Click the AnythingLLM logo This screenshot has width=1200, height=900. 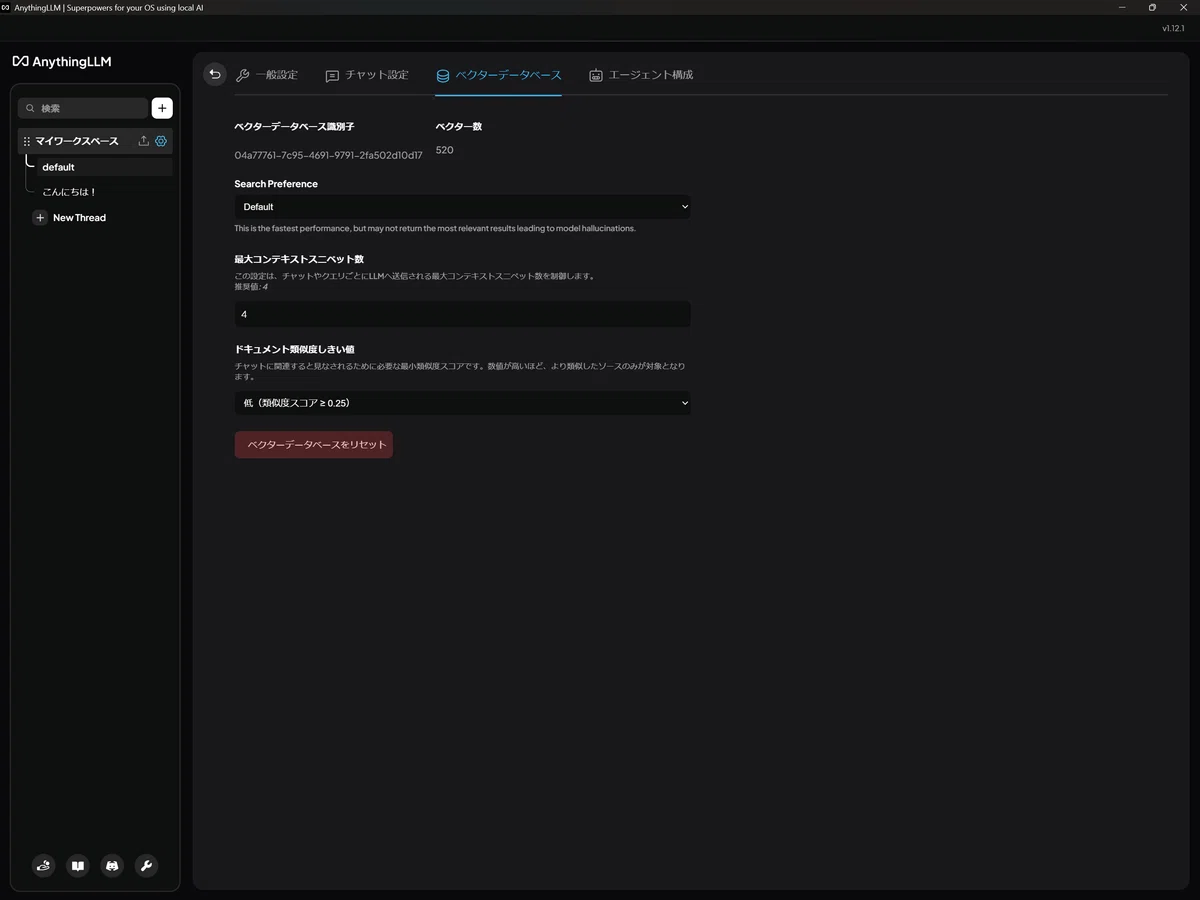tap(62, 61)
